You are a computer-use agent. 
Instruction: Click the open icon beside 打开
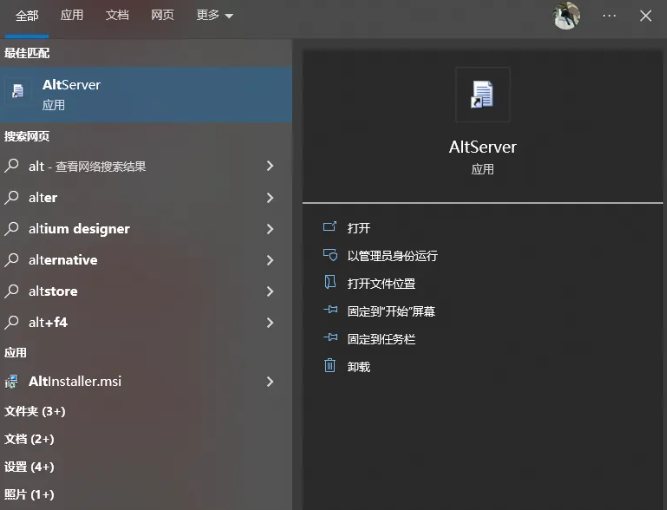coord(330,227)
